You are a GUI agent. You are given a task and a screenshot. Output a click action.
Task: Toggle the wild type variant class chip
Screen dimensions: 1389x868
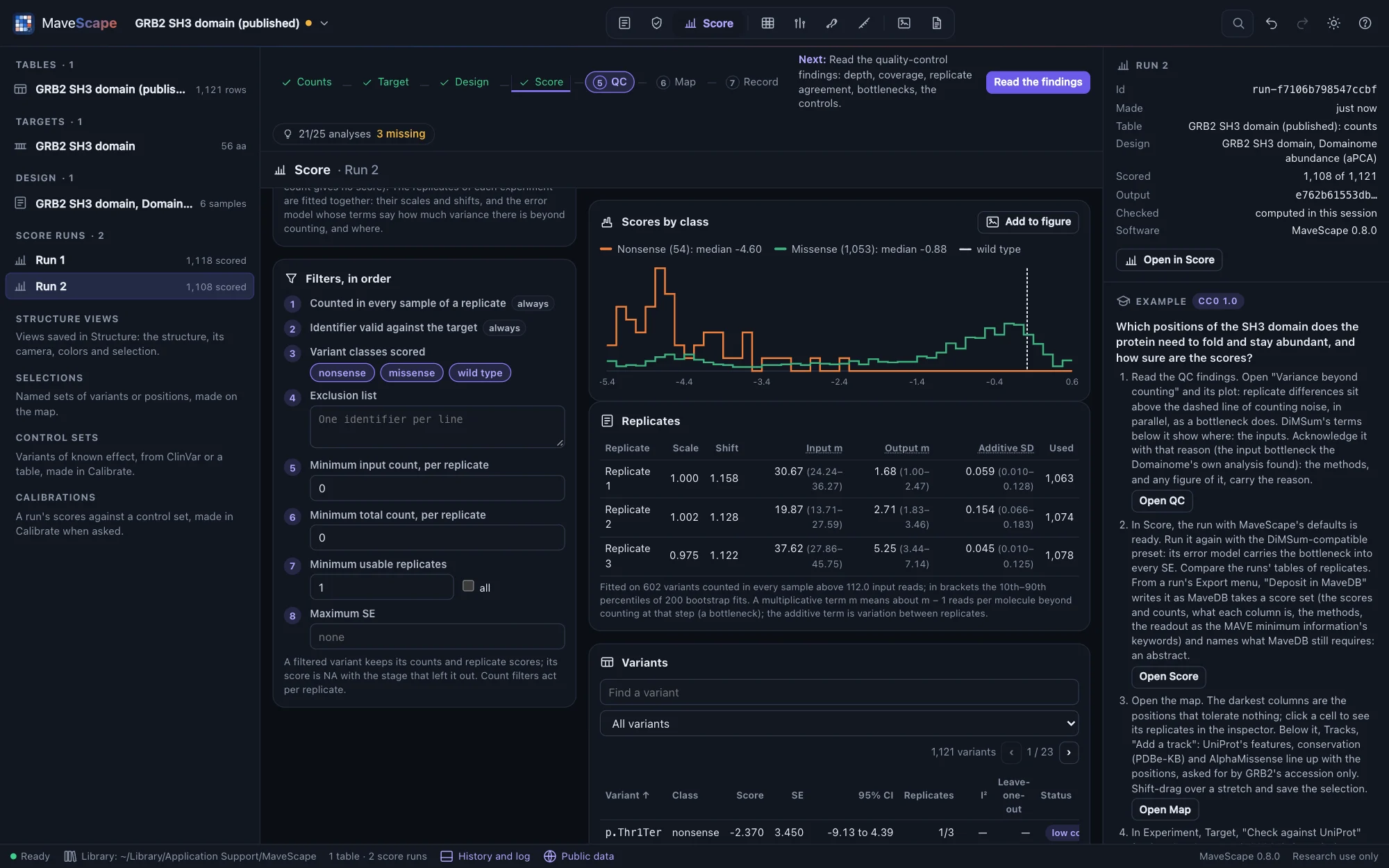(480, 373)
